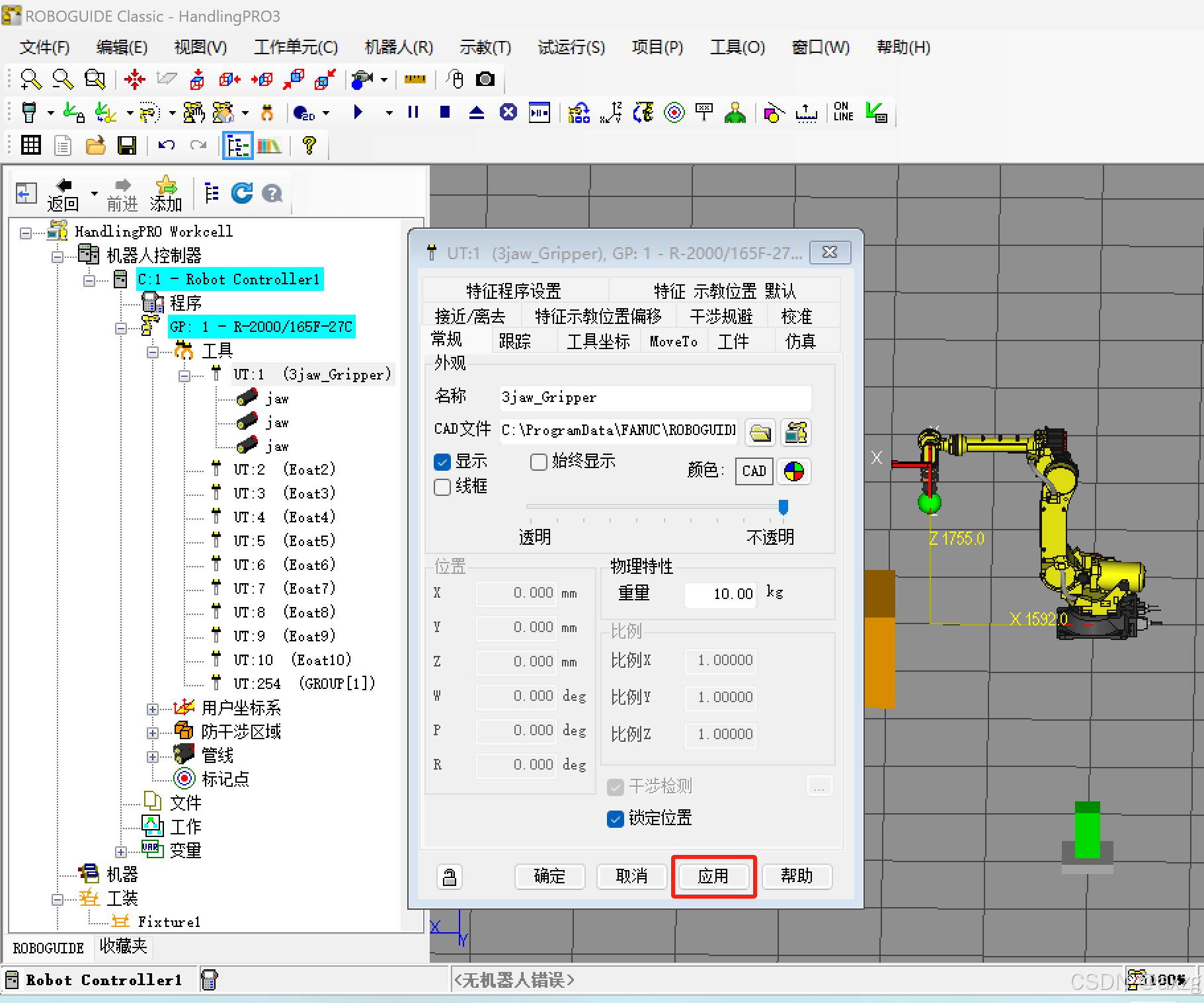Click 添加 star add icon
The width and height of the screenshot is (1204, 1003).
point(165,194)
